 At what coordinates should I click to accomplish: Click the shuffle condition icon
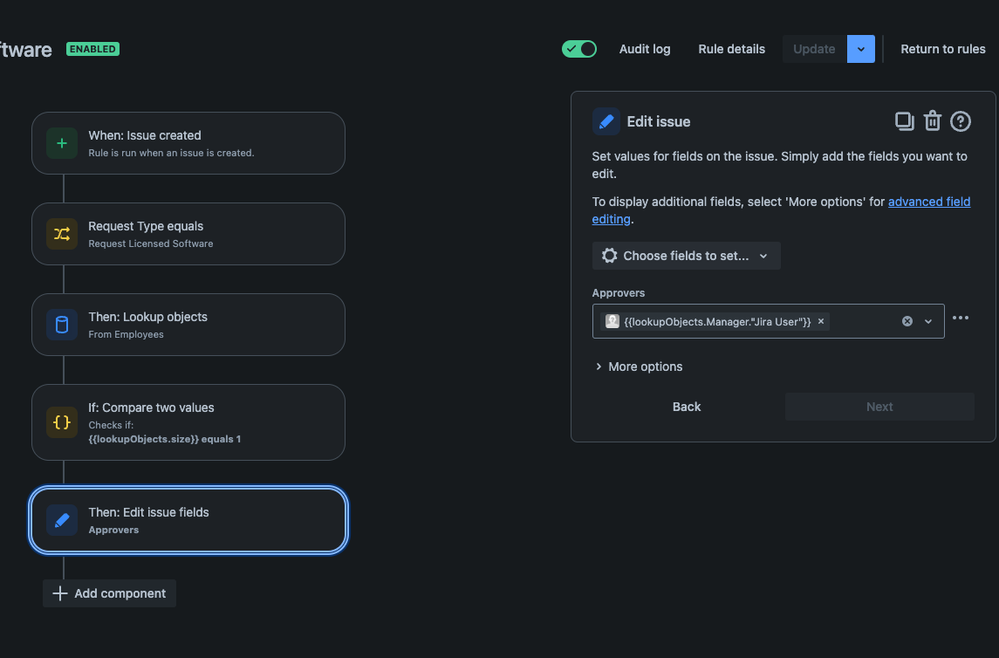[62, 234]
